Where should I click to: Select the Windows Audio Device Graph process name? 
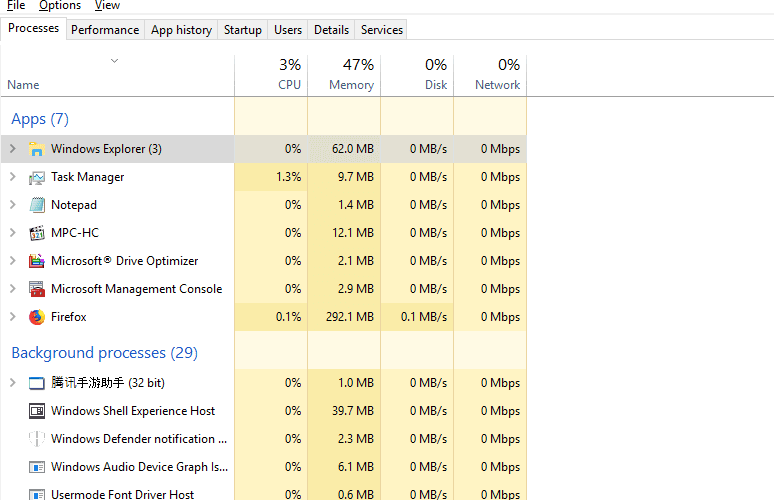click(x=139, y=467)
